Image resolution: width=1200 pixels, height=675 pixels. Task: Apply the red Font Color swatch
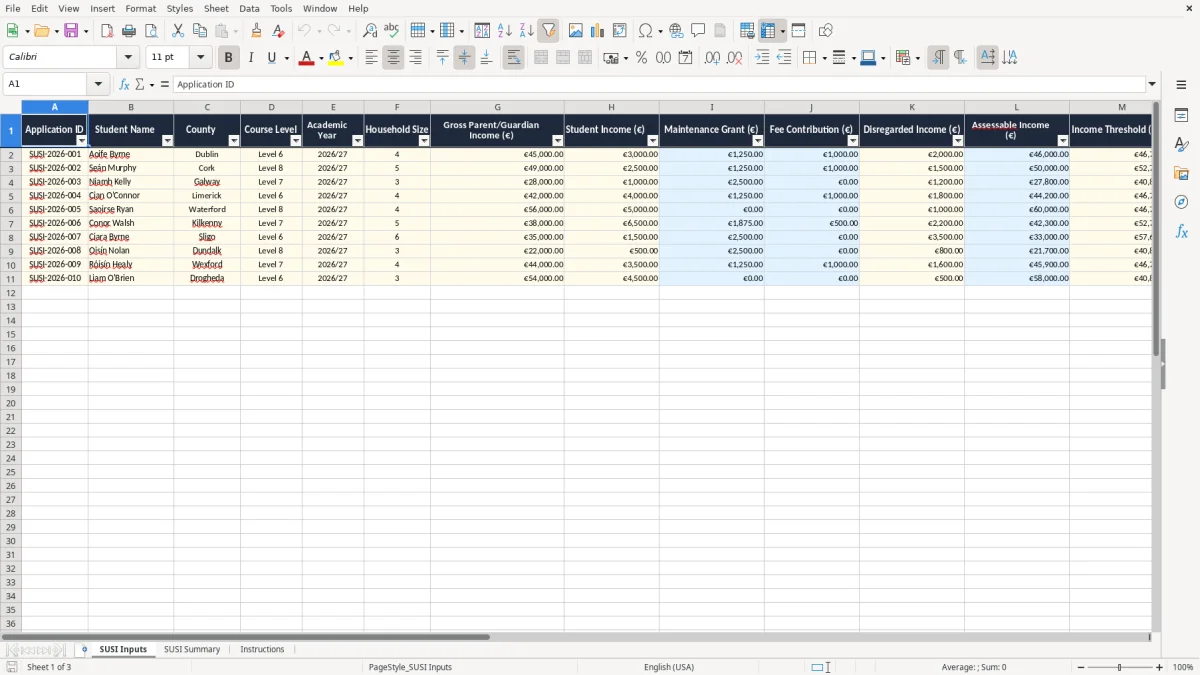[306, 58]
